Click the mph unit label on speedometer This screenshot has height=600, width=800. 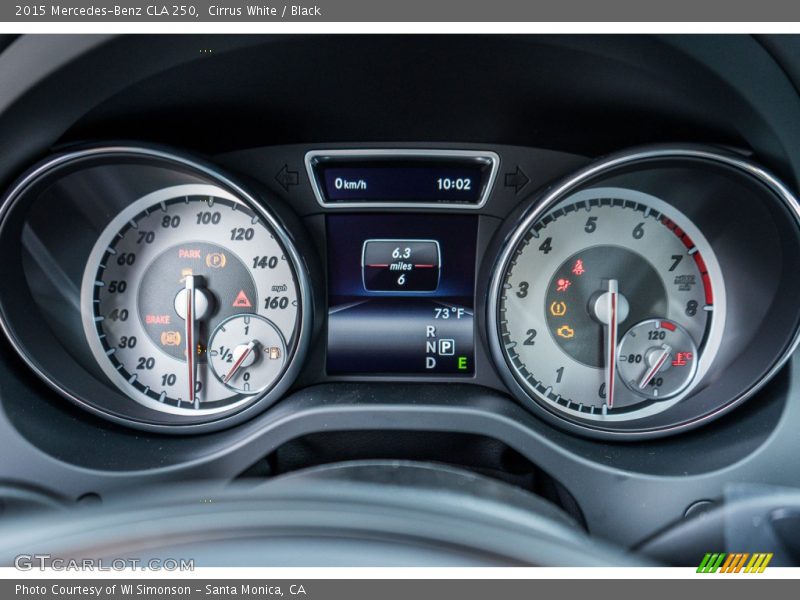tap(279, 288)
